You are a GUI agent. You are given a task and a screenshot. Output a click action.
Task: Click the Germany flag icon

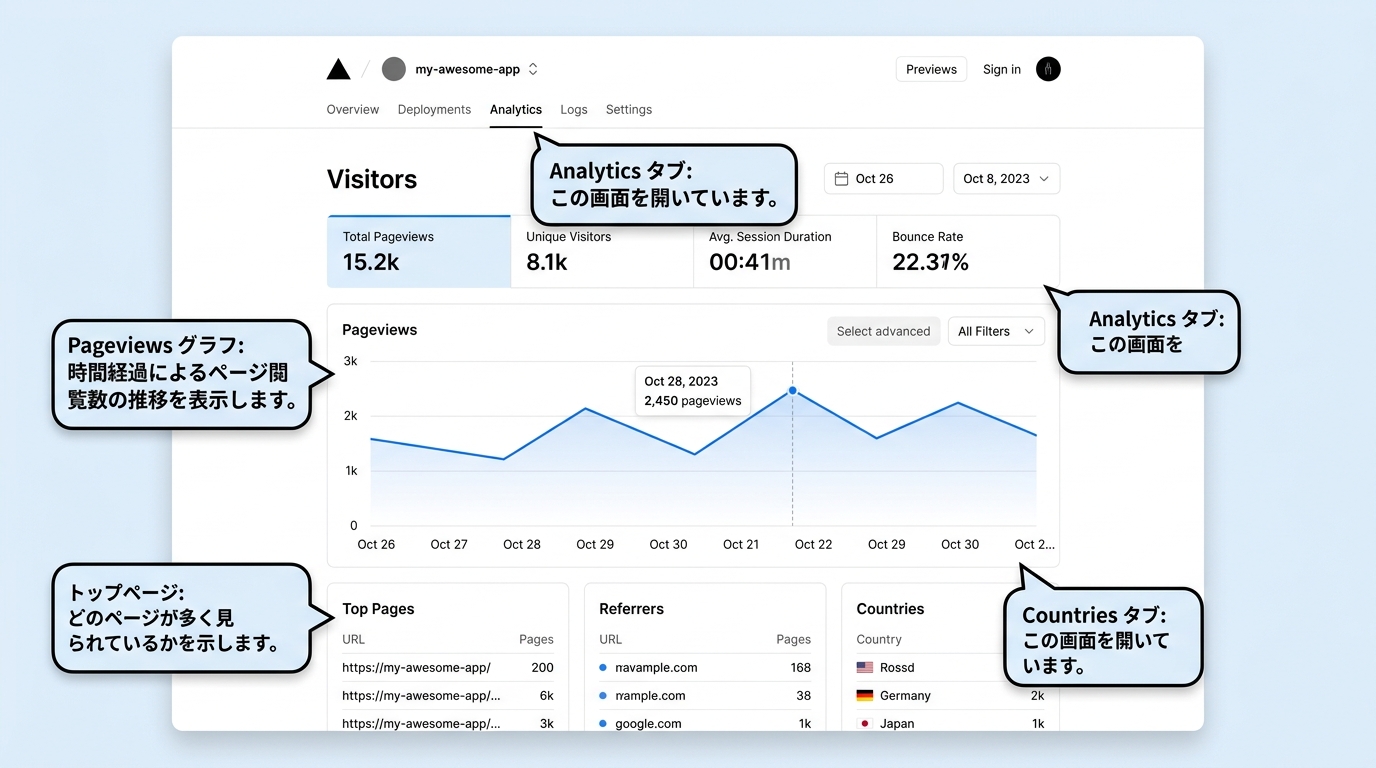[865, 695]
